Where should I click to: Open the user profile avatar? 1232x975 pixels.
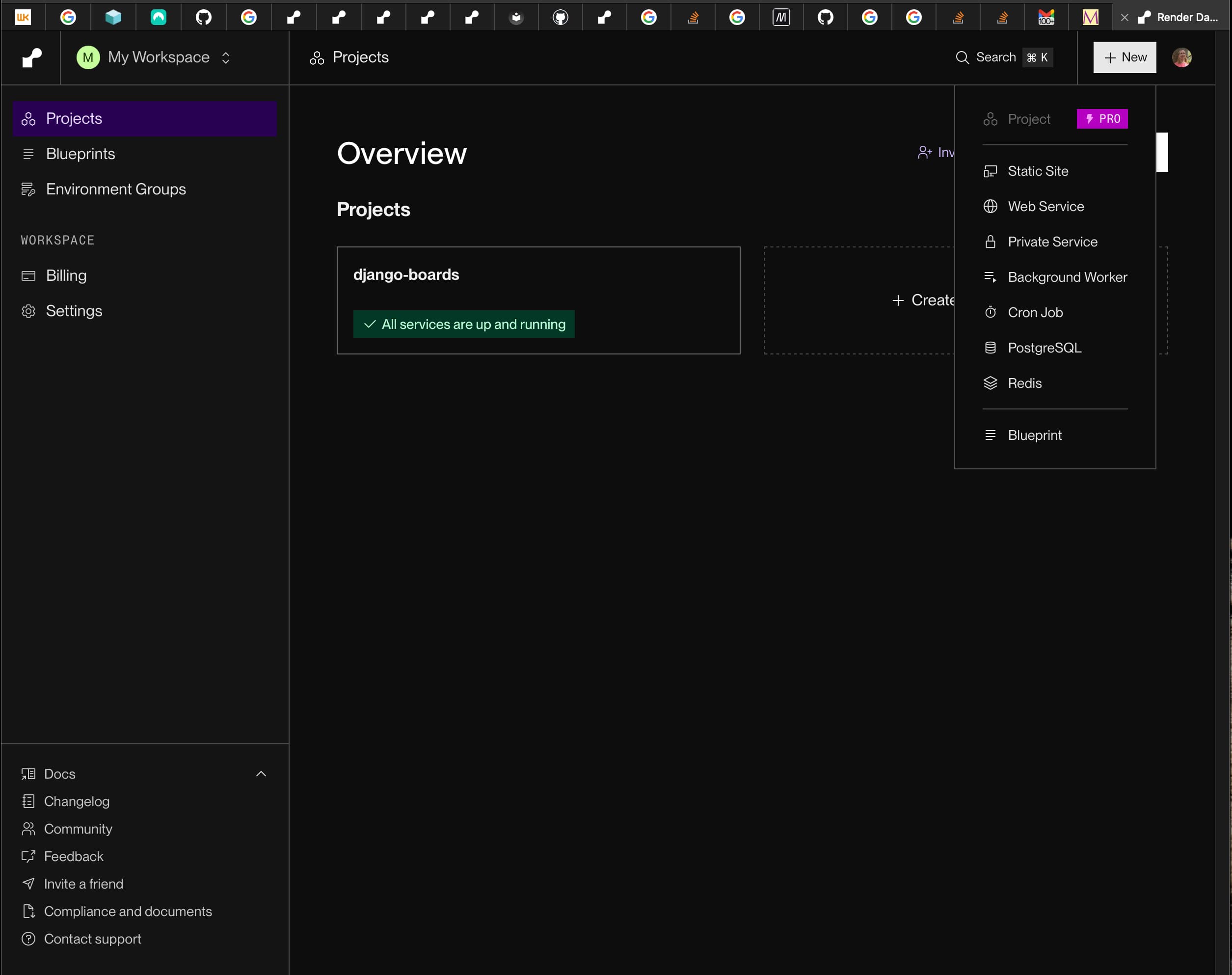(x=1181, y=57)
